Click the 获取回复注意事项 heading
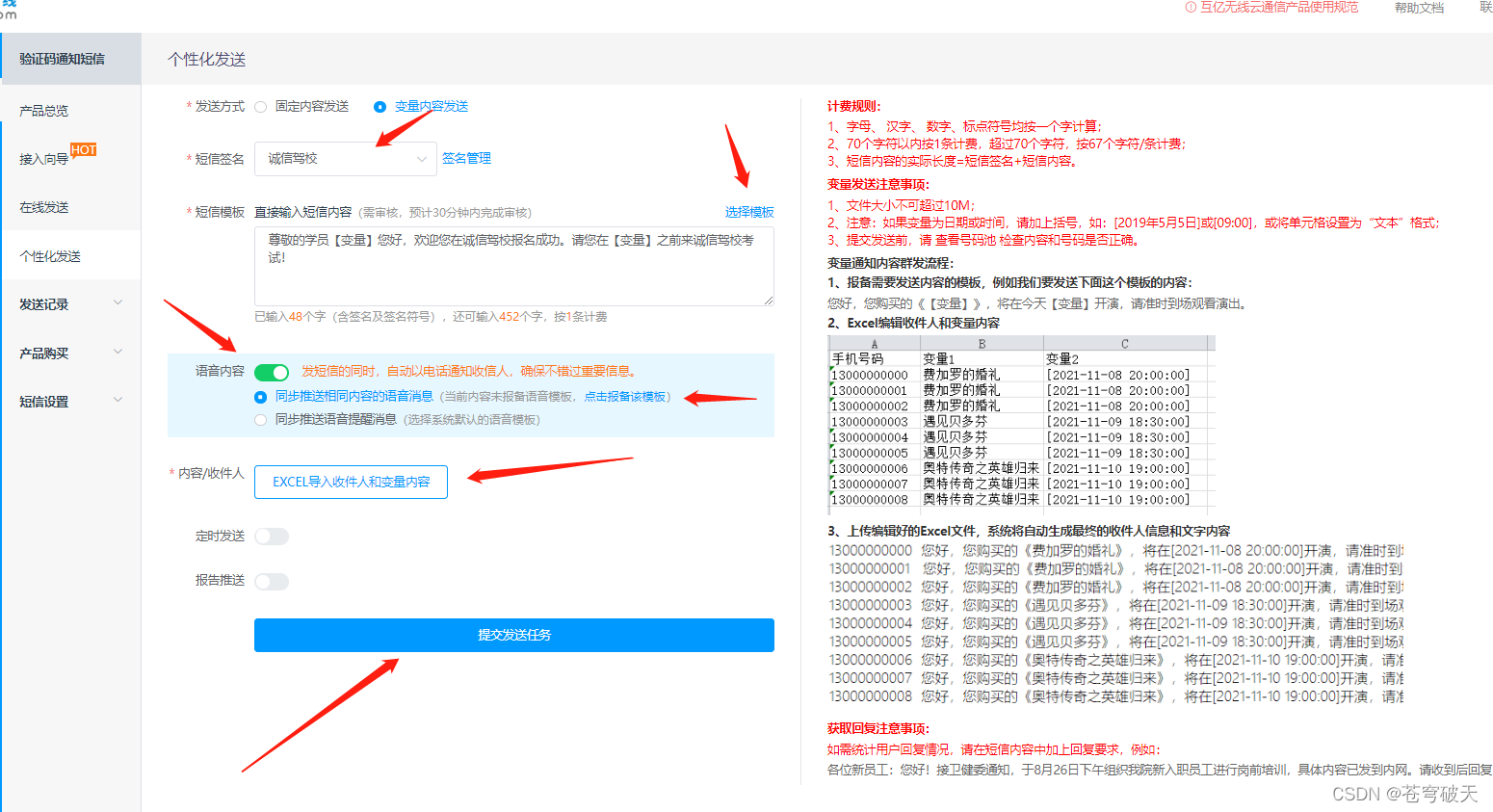The width and height of the screenshot is (1493, 812). click(x=877, y=729)
